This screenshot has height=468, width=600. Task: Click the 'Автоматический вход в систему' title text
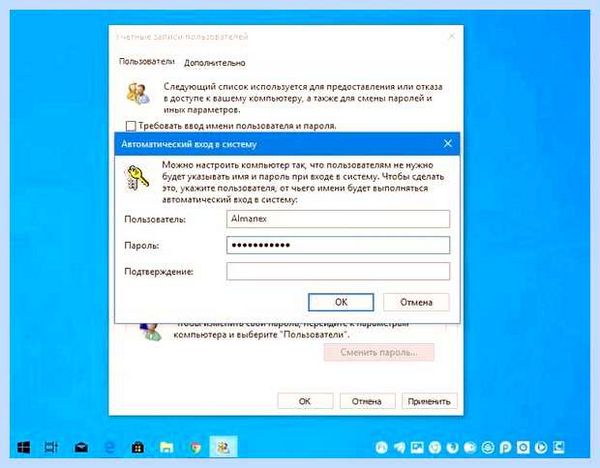coord(189,144)
